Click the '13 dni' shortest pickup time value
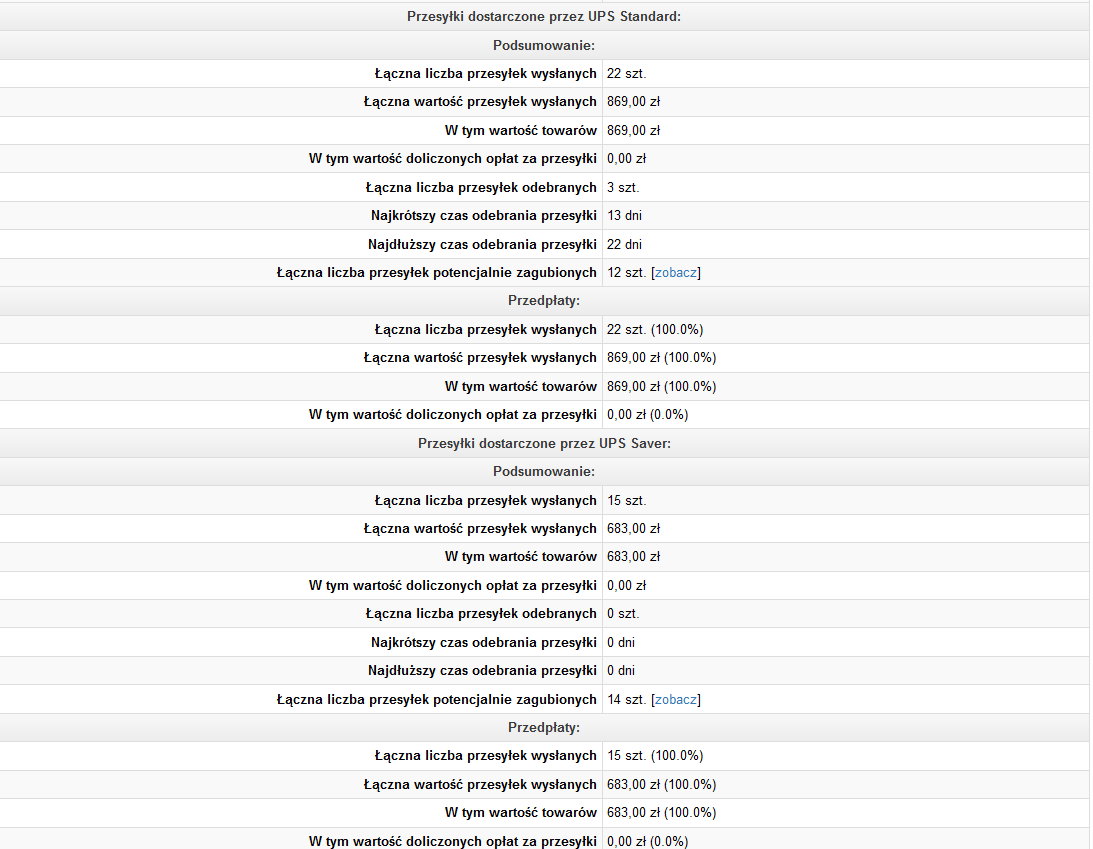Image resolution: width=1093 pixels, height=849 pixels. pos(624,216)
